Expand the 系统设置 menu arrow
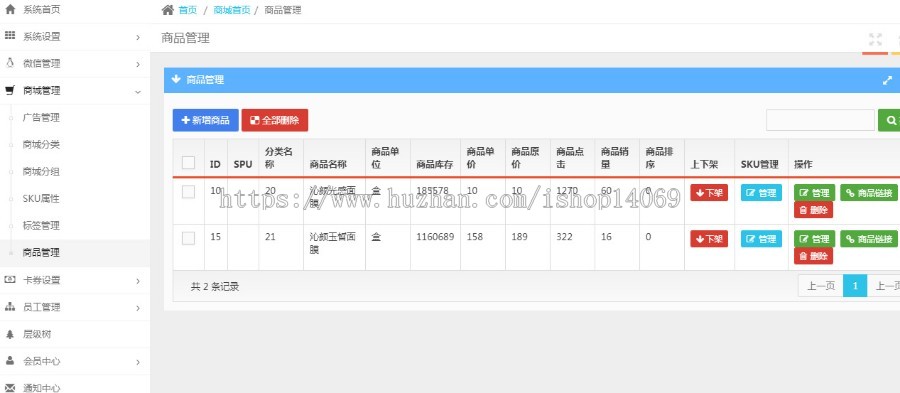900x393 pixels. (138, 37)
